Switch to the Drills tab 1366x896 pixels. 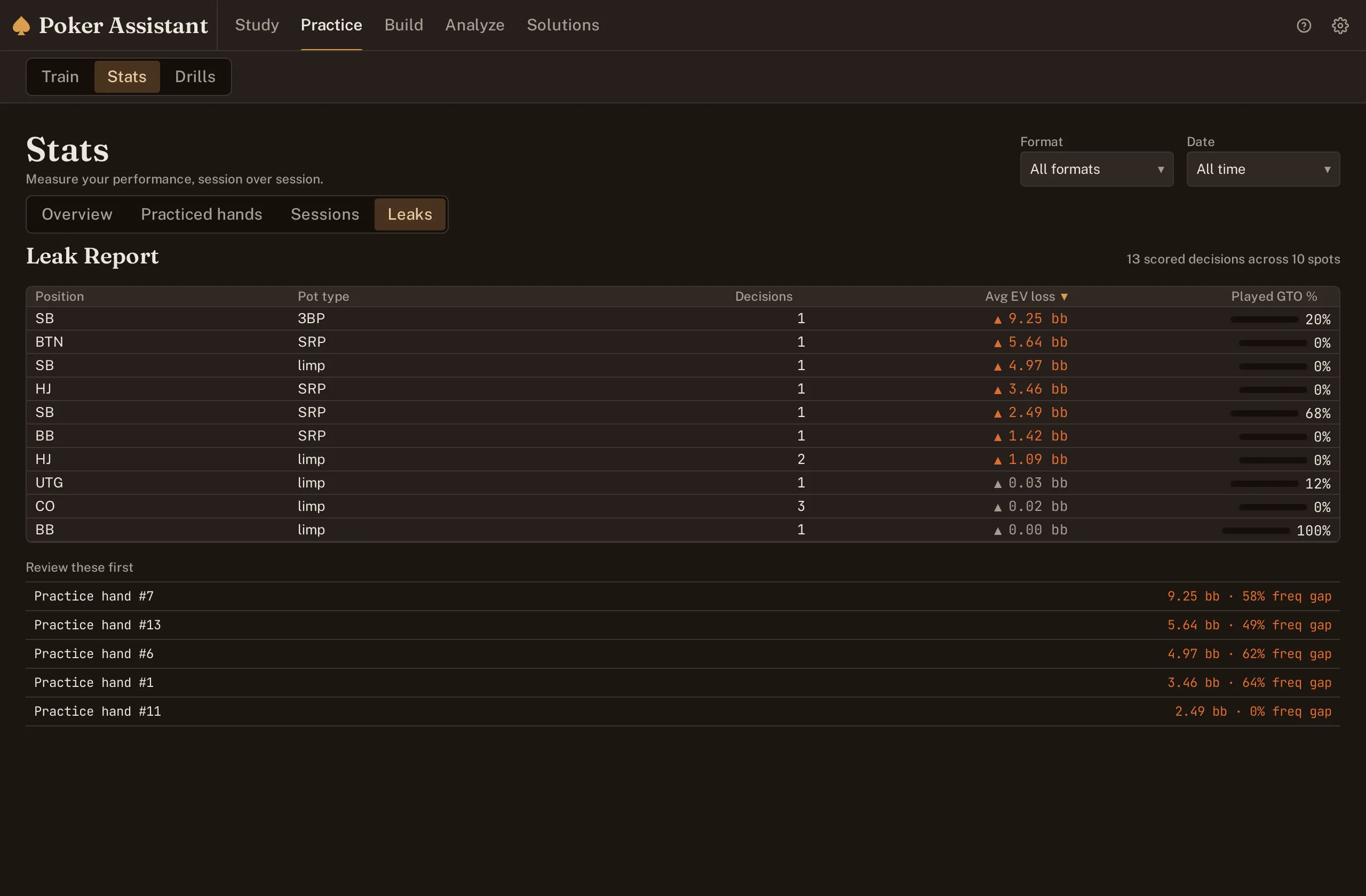click(195, 77)
